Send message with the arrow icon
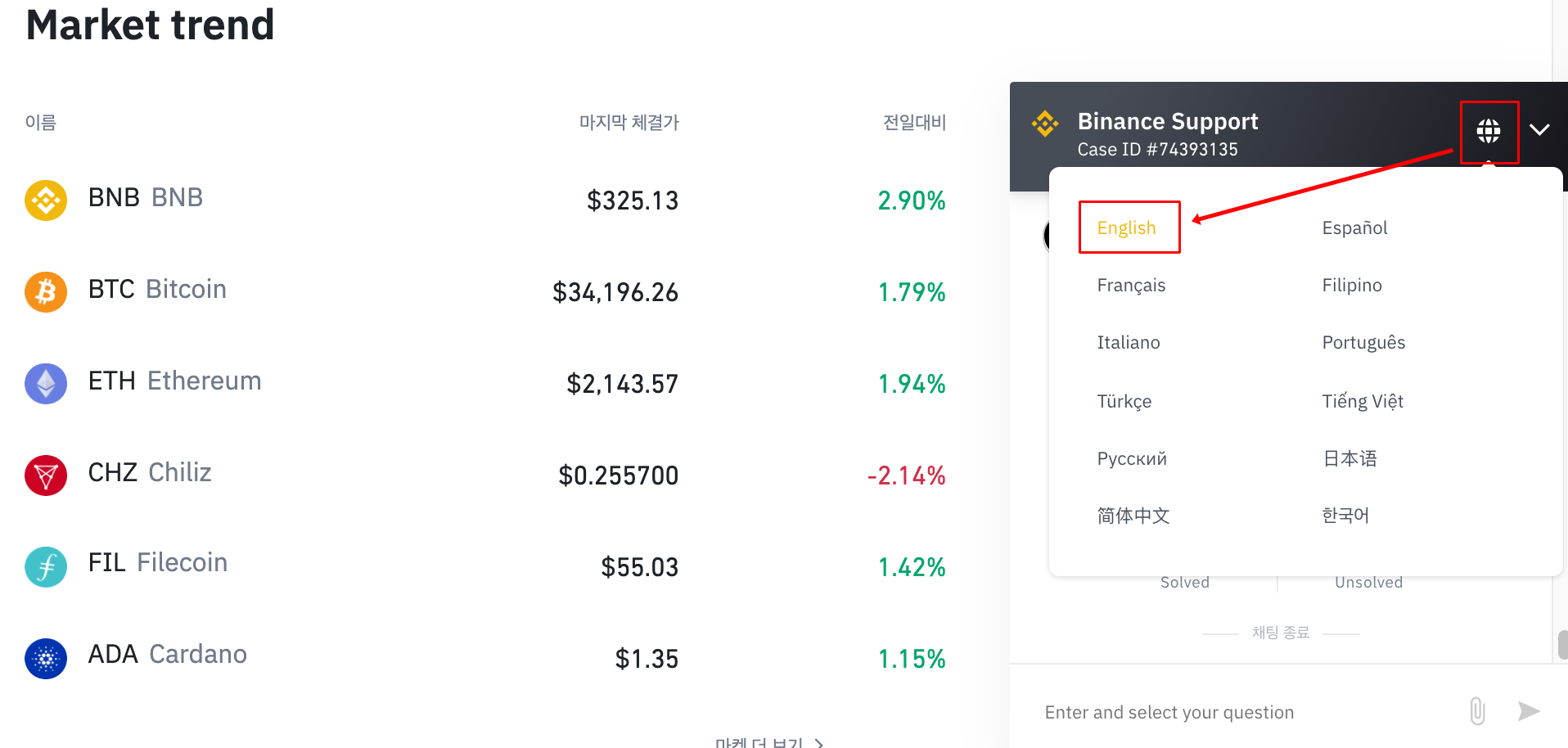Image resolution: width=1568 pixels, height=748 pixels. point(1528,711)
